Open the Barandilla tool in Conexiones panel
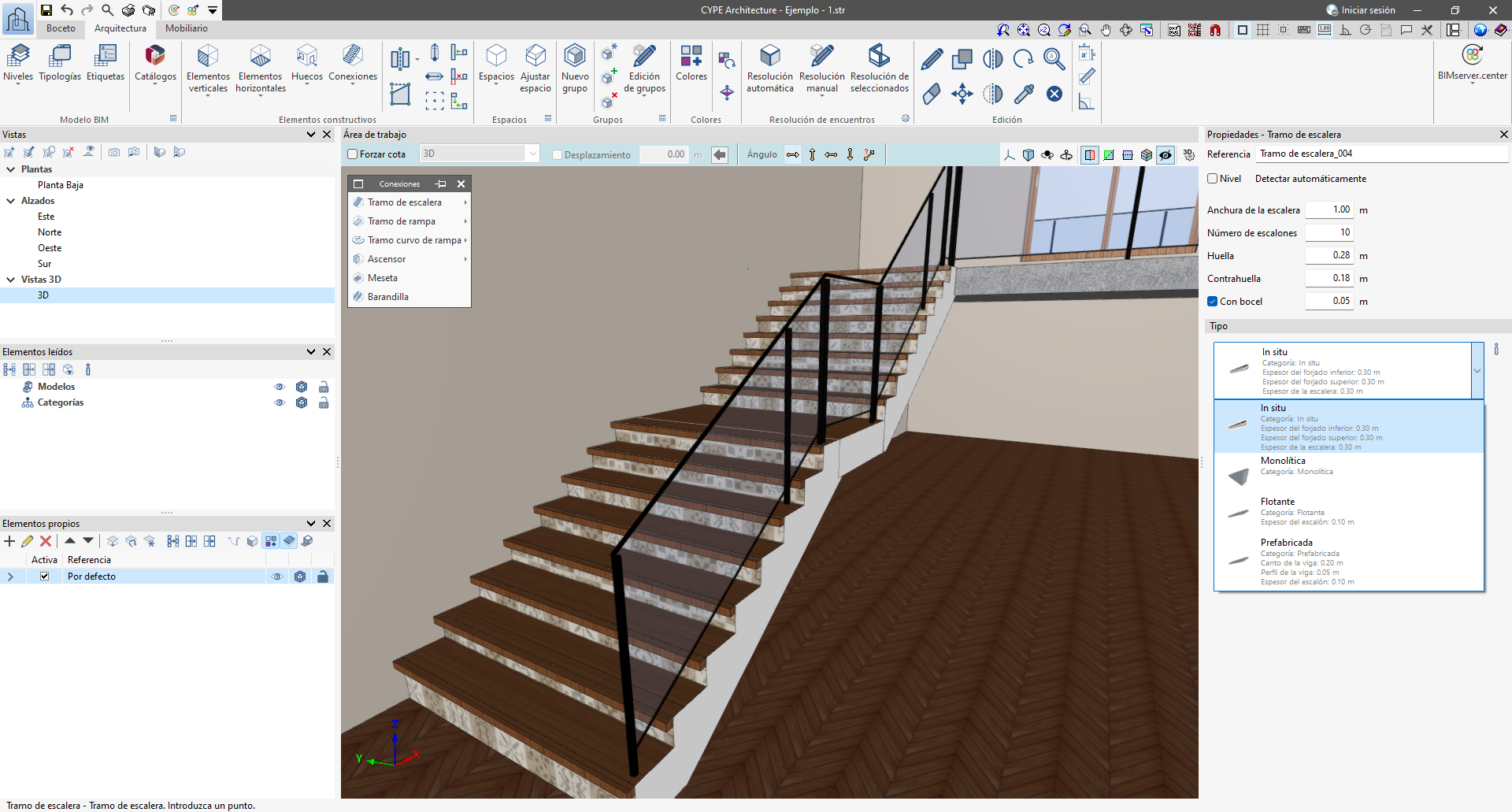The image size is (1512, 812). (x=389, y=297)
